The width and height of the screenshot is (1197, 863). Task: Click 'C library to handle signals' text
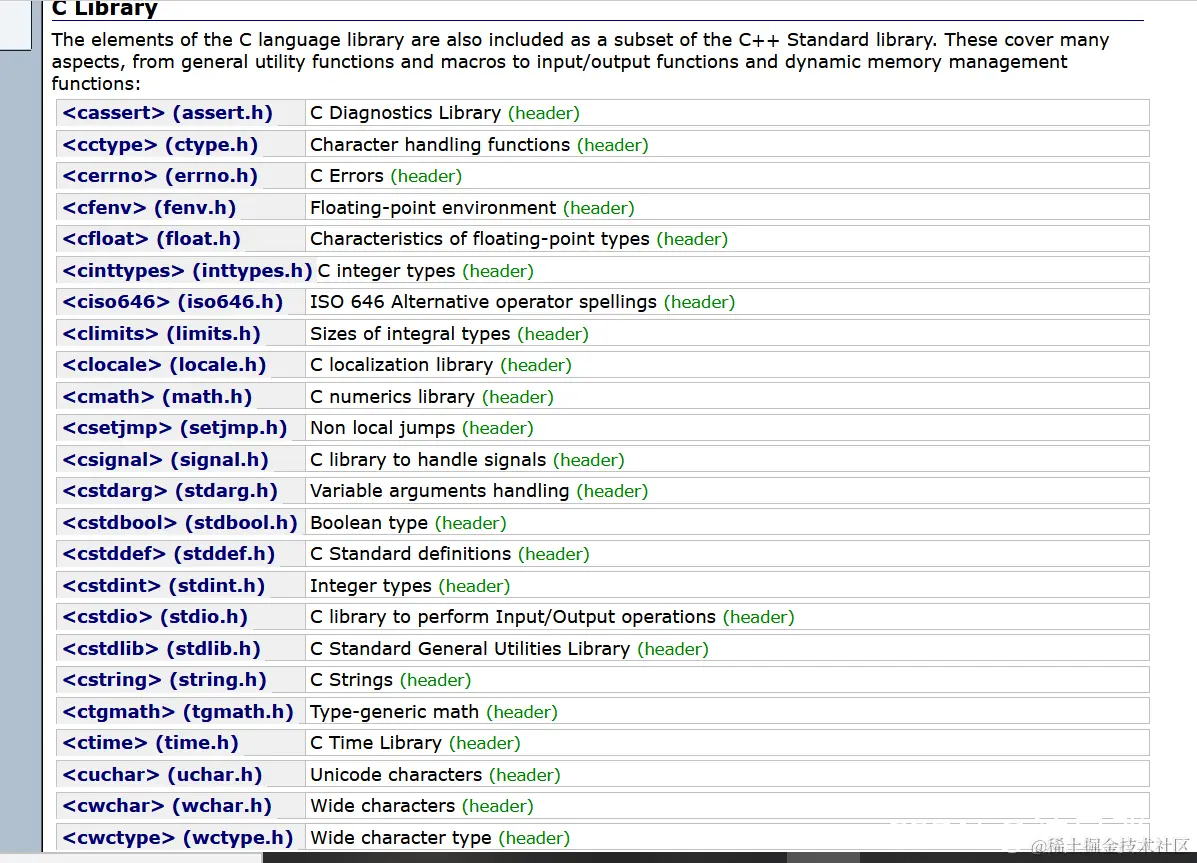point(428,460)
